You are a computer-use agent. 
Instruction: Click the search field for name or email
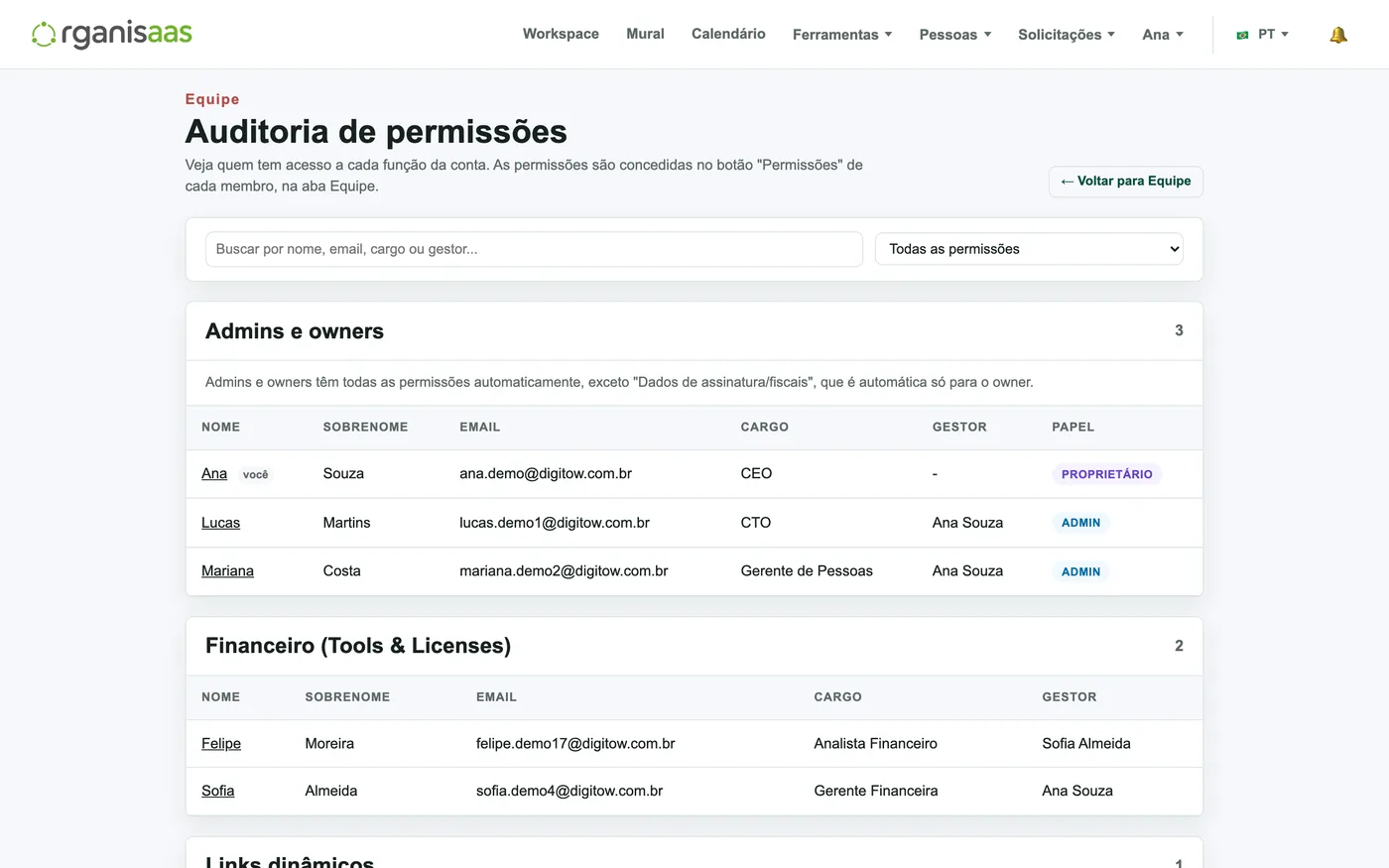coord(534,249)
